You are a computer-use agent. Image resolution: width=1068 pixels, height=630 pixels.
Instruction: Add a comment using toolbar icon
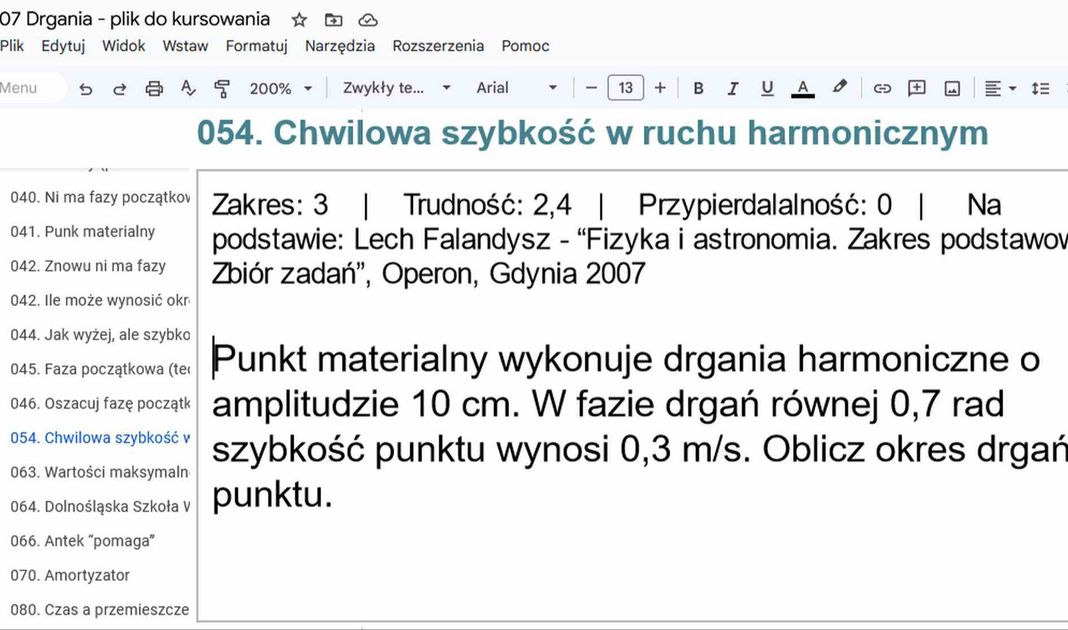[x=916, y=88]
